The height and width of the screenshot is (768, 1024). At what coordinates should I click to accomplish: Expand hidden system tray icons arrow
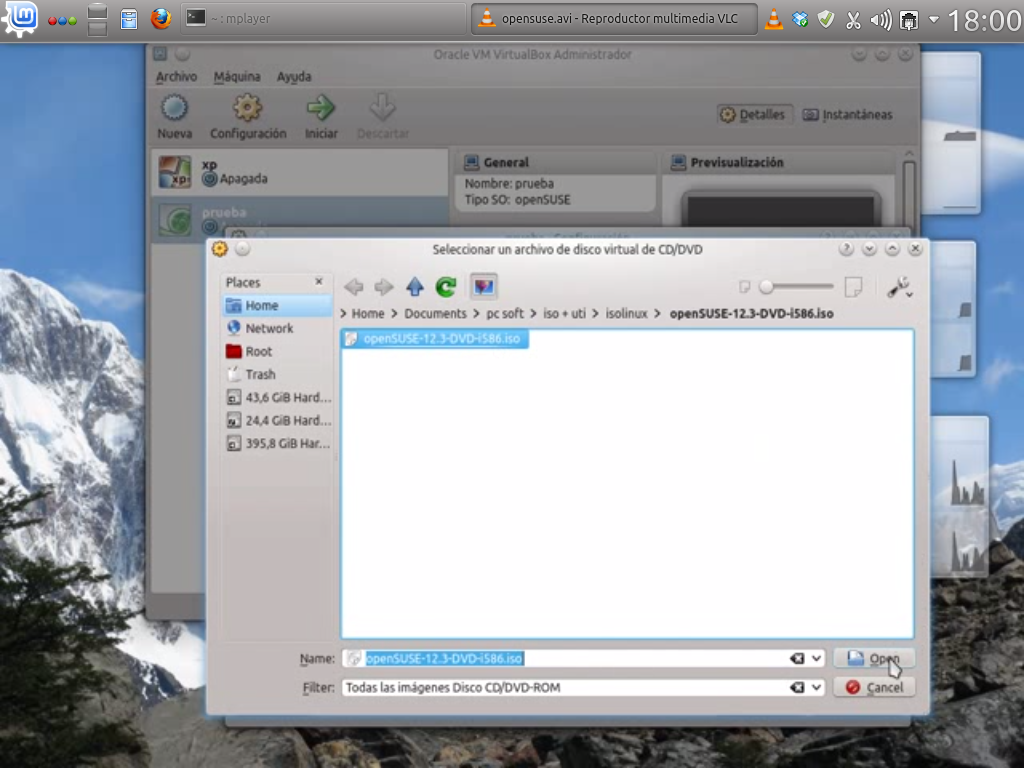pyautogui.click(x=934, y=20)
